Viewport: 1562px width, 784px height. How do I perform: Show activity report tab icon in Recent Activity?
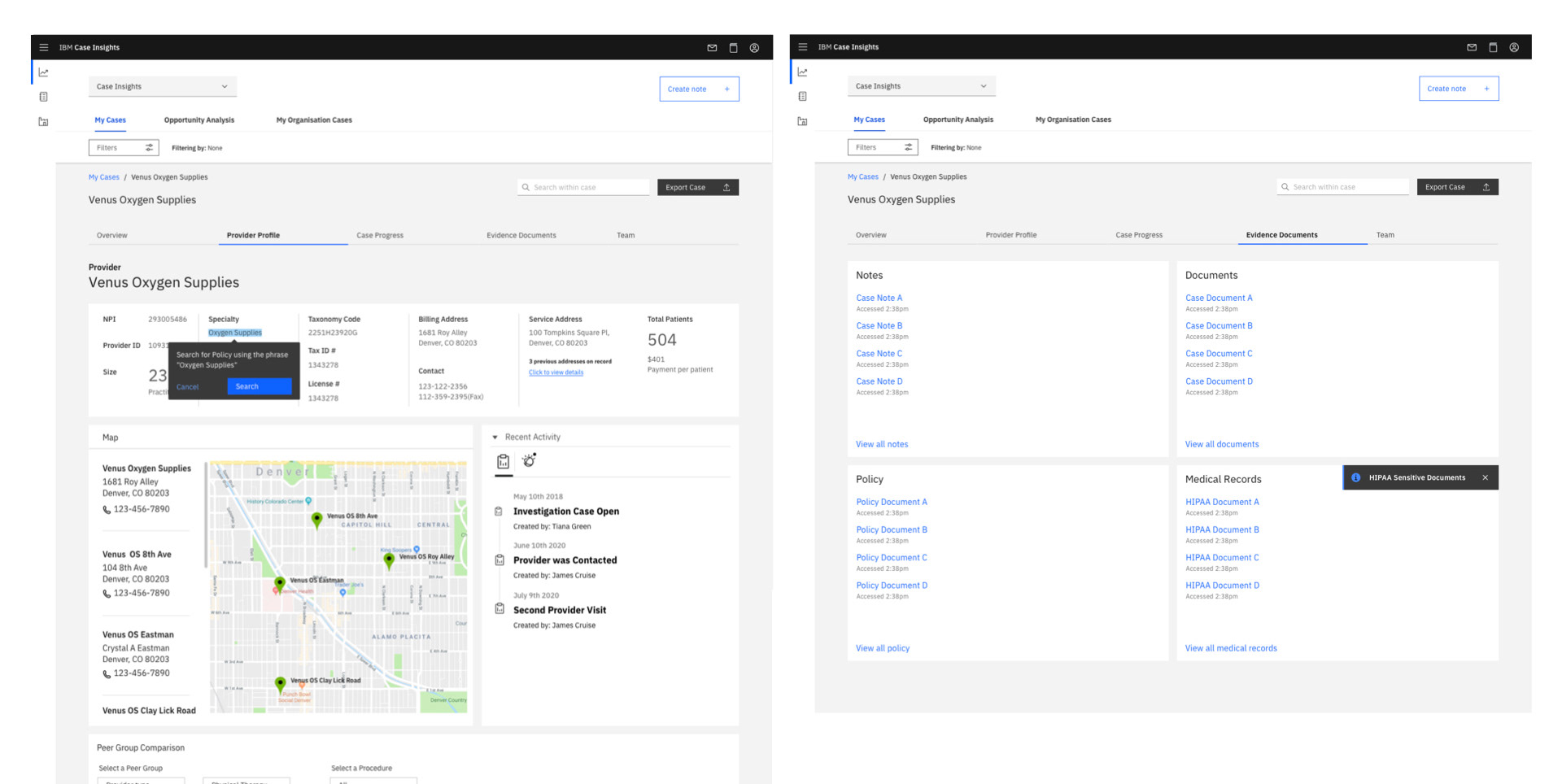pyautogui.click(x=504, y=462)
